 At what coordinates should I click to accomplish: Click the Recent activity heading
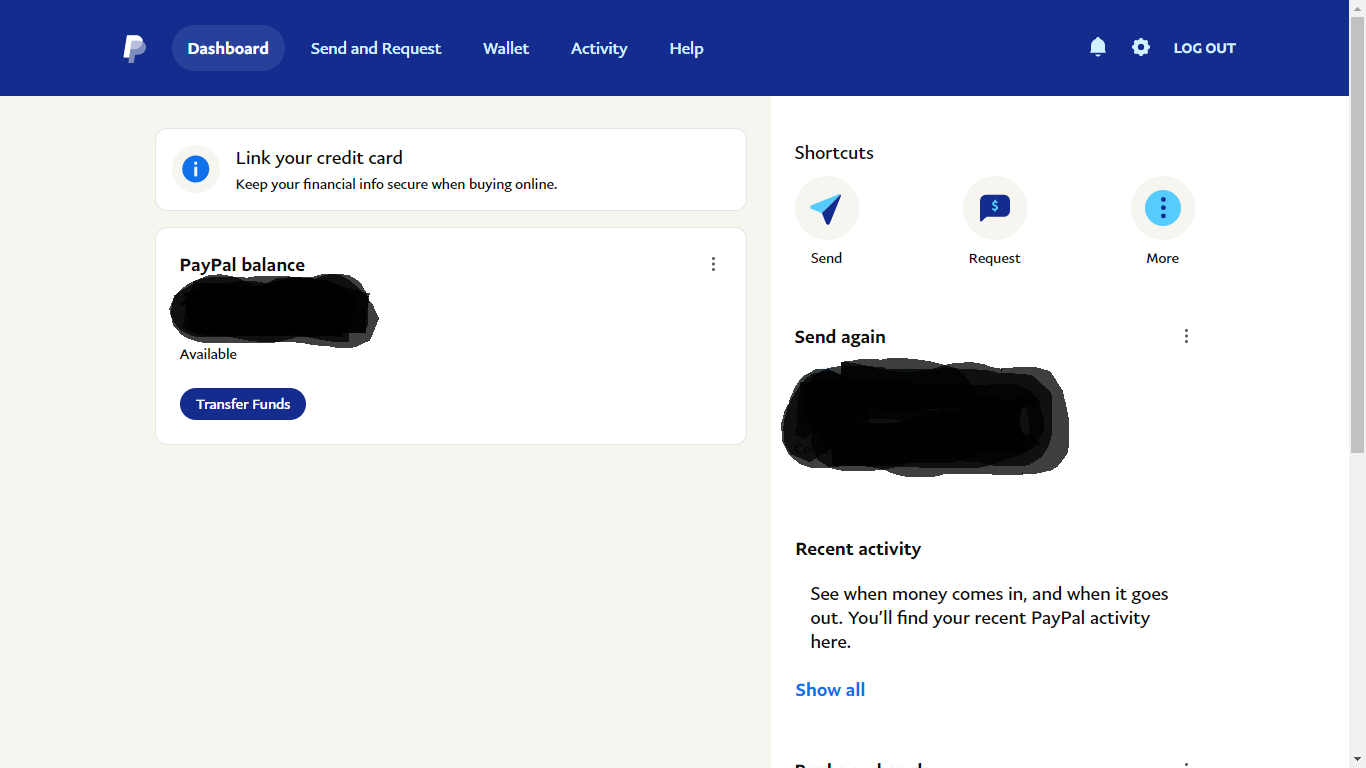click(x=858, y=549)
